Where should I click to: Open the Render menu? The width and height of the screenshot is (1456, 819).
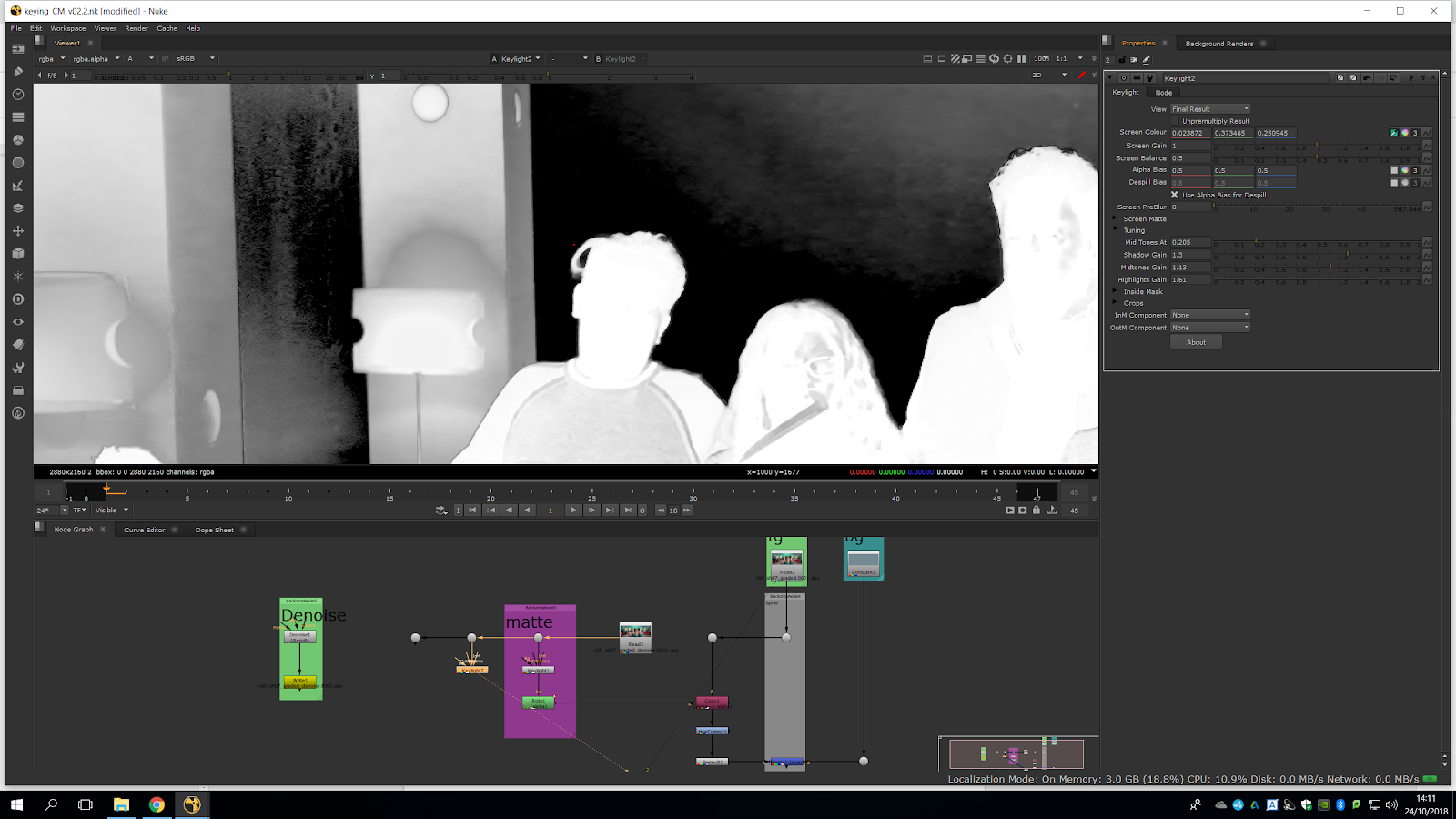pos(136,28)
